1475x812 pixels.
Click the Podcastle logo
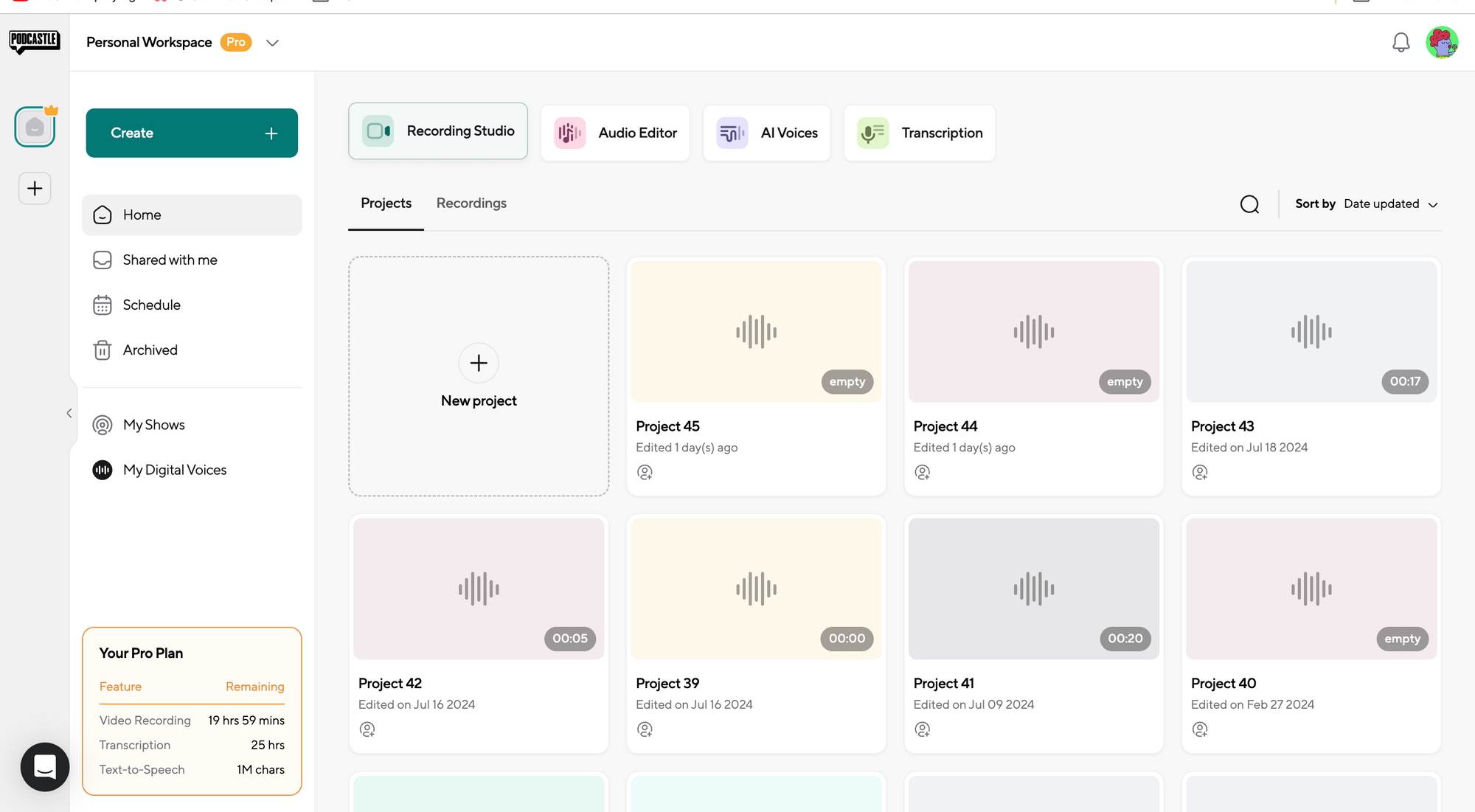click(35, 41)
